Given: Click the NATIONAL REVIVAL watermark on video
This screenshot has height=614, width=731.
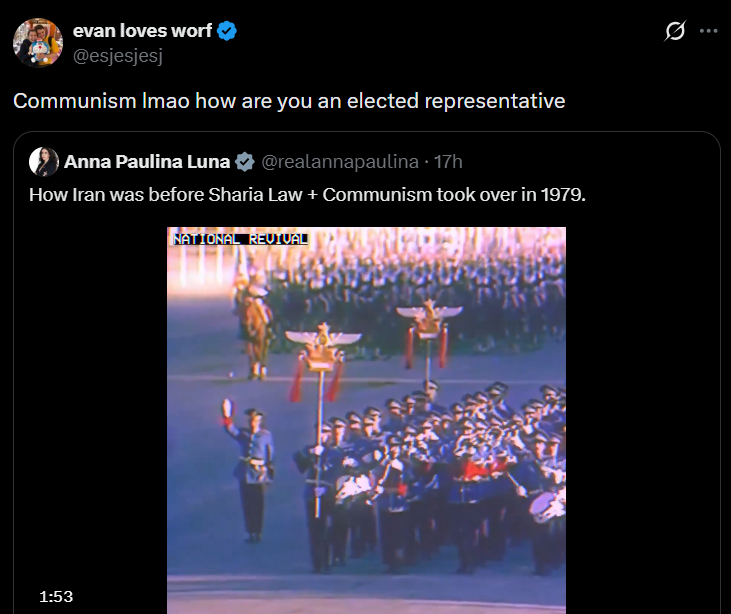Looking at the screenshot, I should pyautogui.click(x=241, y=239).
